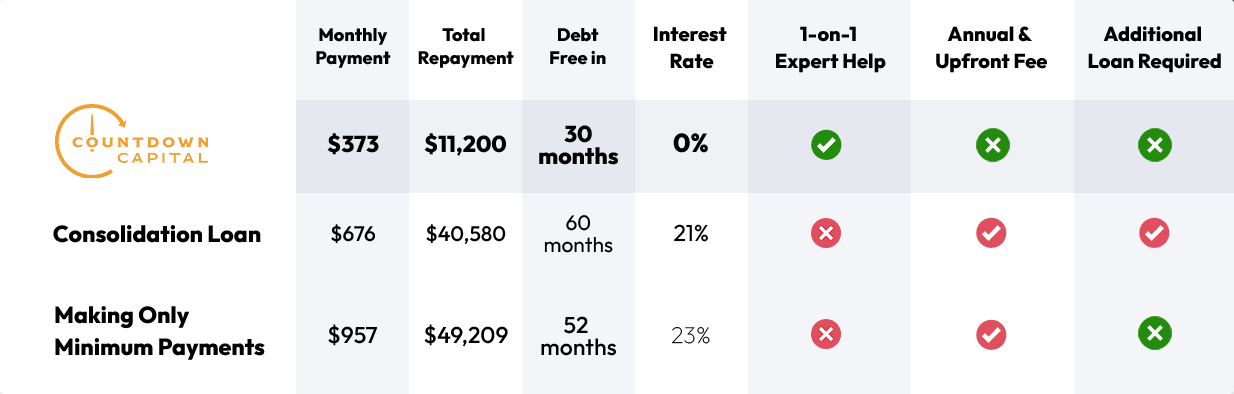Select the Total Repayment column header

[466, 47]
